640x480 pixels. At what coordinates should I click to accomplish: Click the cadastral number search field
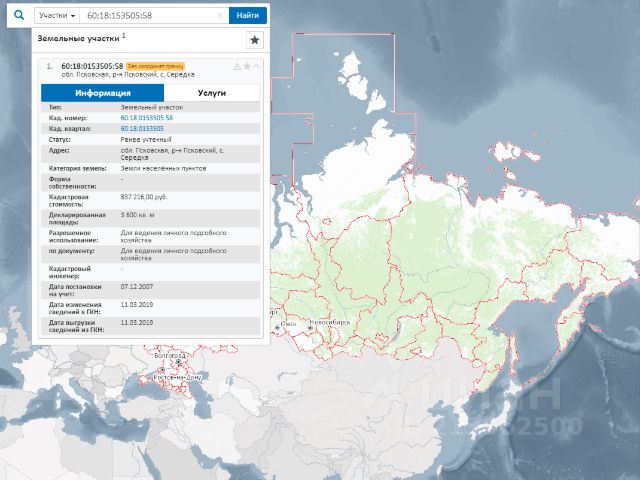click(148, 16)
